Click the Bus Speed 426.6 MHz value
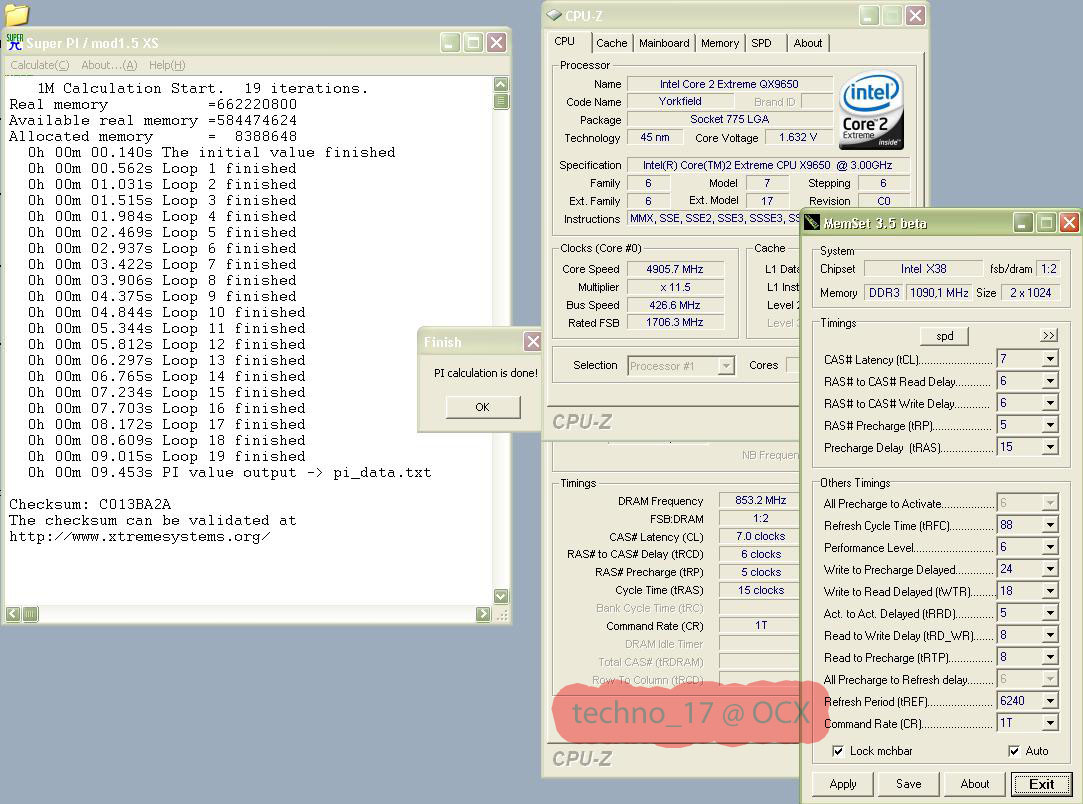This screenshot has width=1083, height=804. tap(675, 305)
